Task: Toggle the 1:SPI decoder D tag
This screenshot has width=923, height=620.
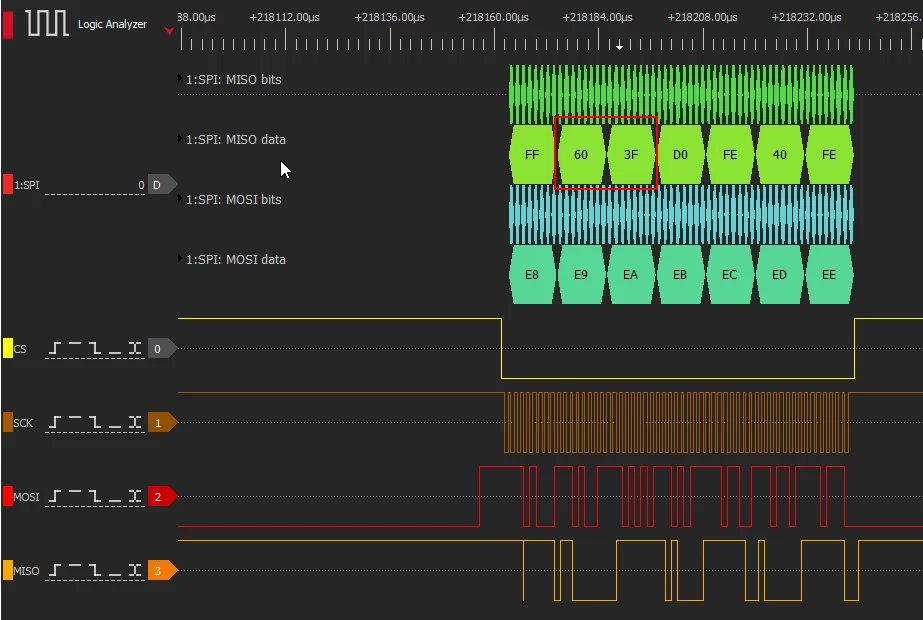Action: pyautogui.click(x=160, y=185)
